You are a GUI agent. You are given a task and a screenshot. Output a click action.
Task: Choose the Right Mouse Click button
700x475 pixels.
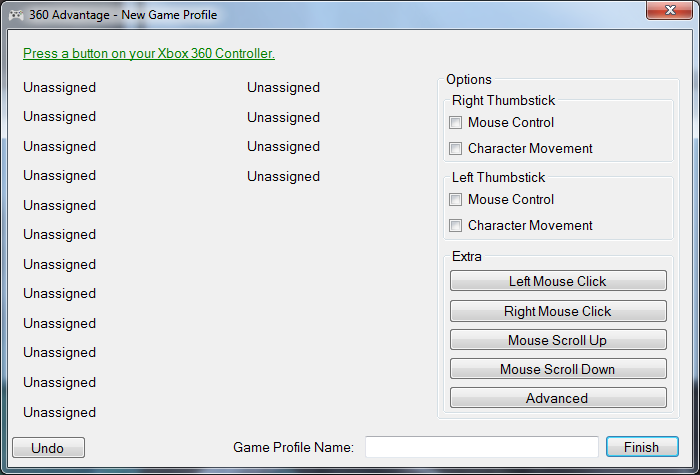[558, 311]
